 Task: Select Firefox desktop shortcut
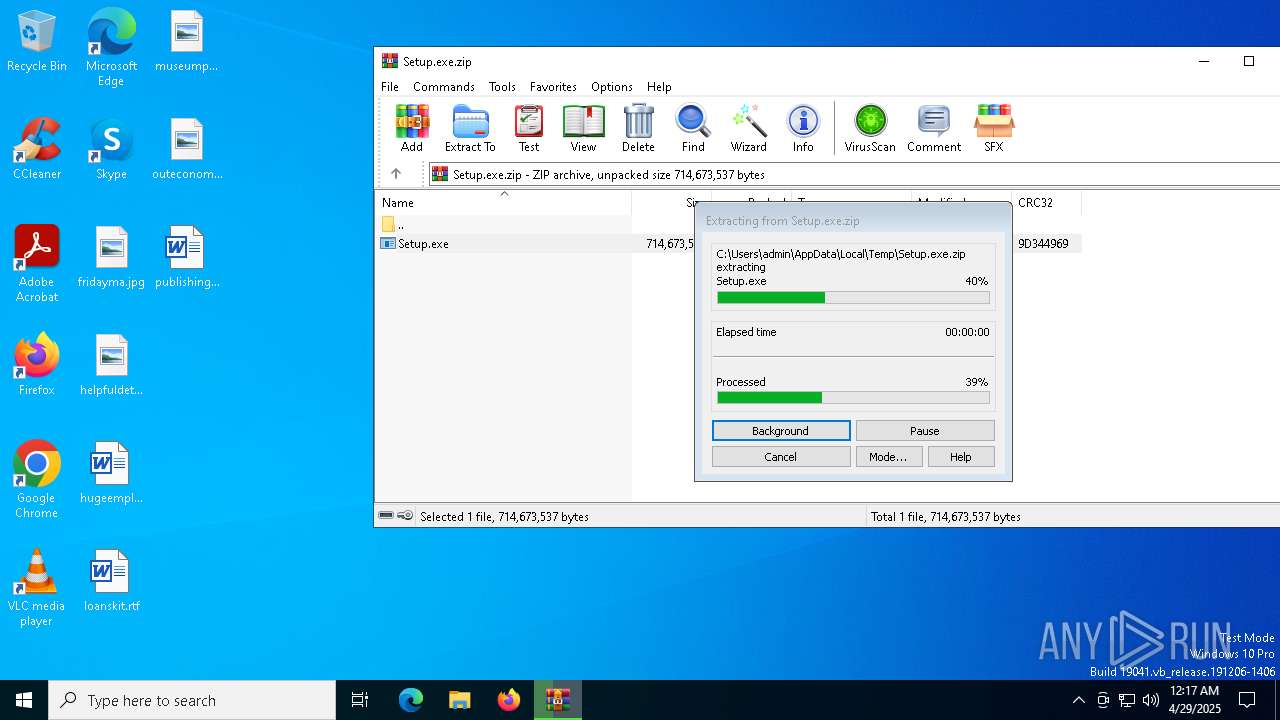37,365
